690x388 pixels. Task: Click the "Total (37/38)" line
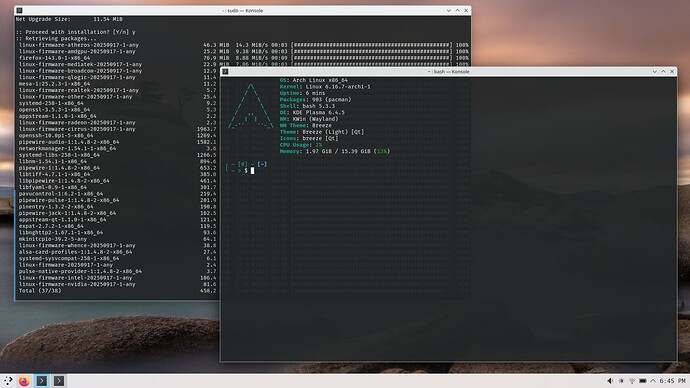coord(40,291)
